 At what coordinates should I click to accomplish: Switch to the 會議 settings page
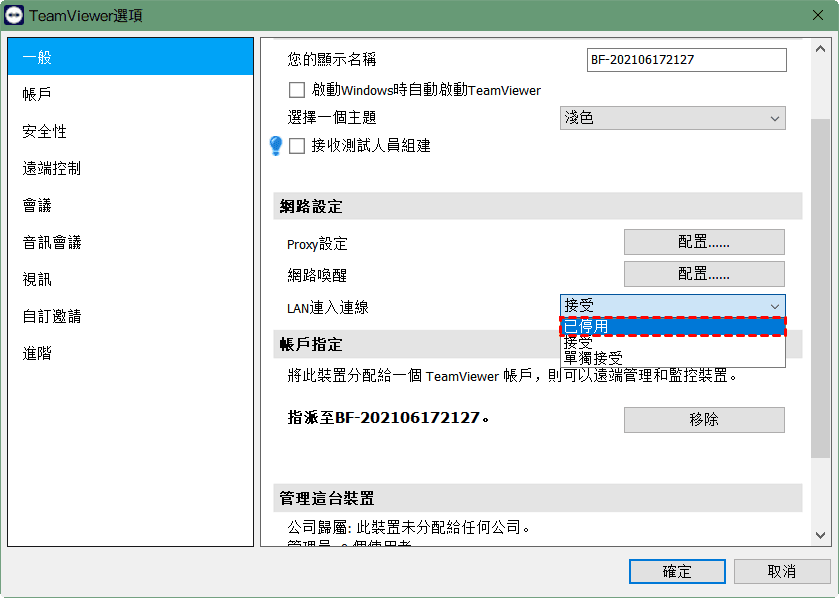(131, 205)
